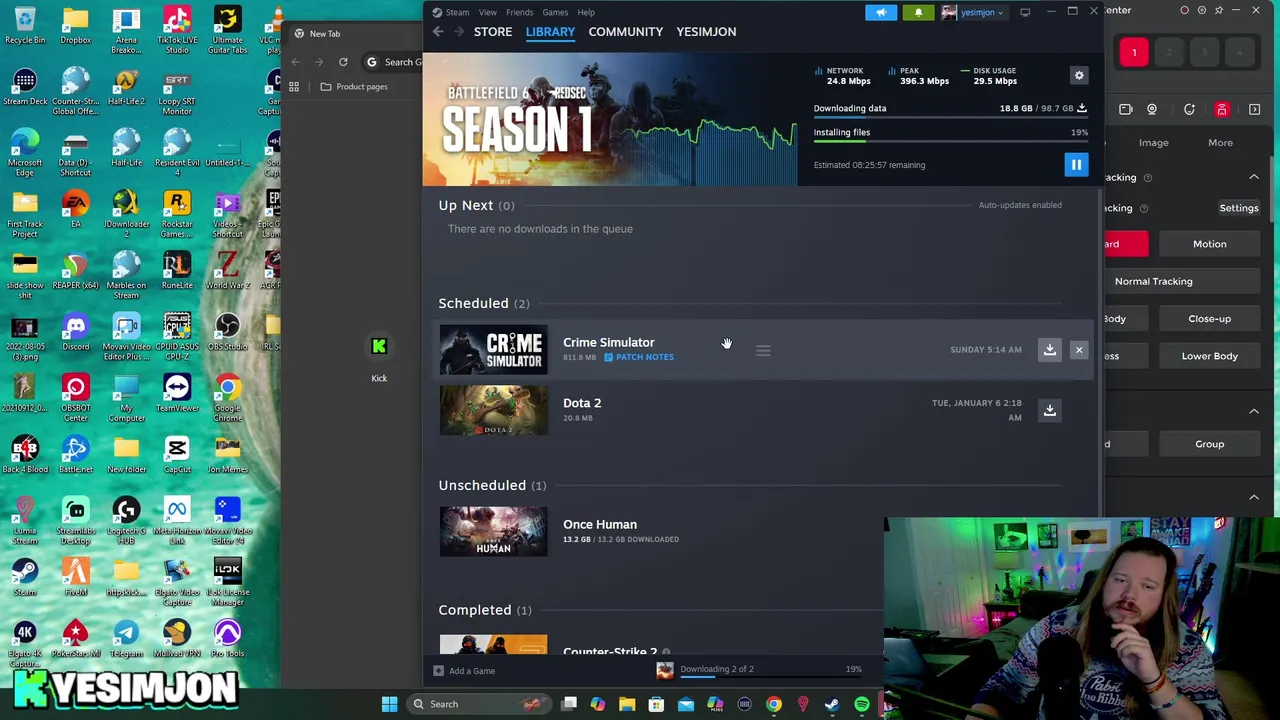The image size is (1280, 720).
Task: Open the OBS Studio desktop shortcut
Action: [227, 332]
